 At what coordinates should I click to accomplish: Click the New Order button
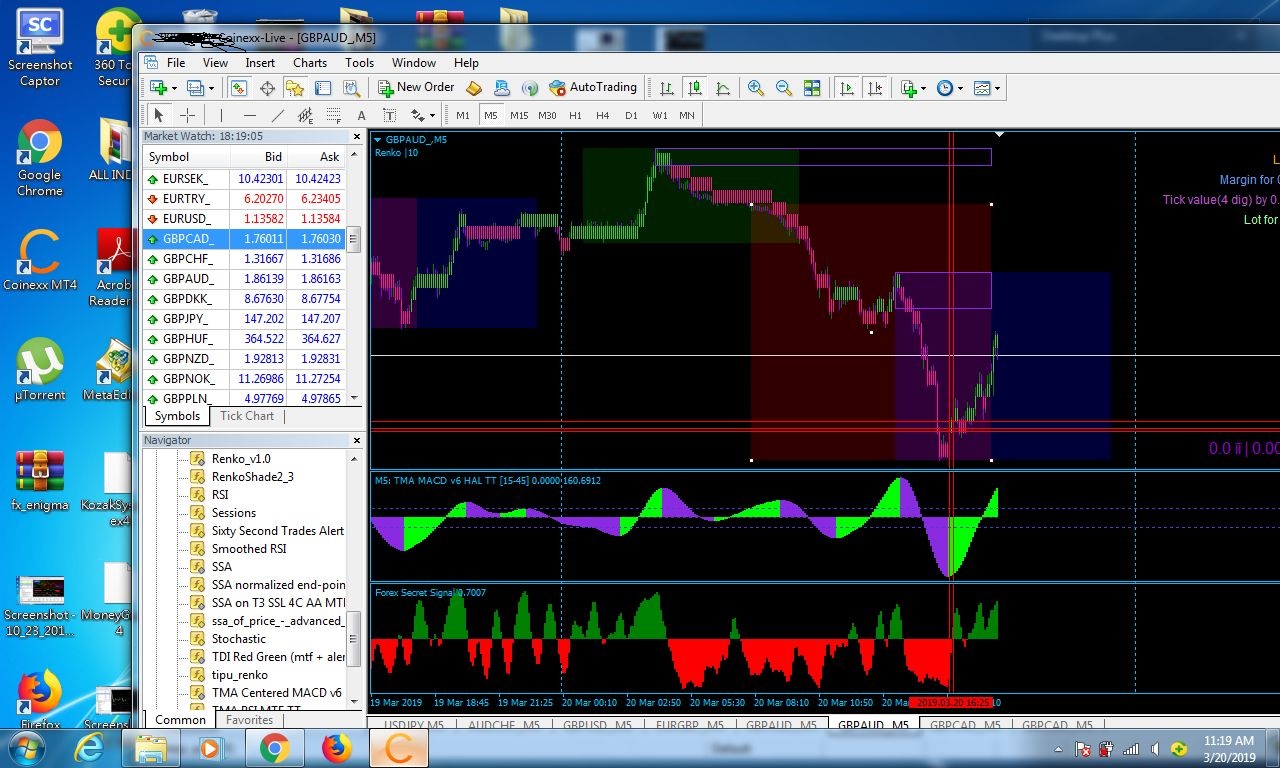416,88
